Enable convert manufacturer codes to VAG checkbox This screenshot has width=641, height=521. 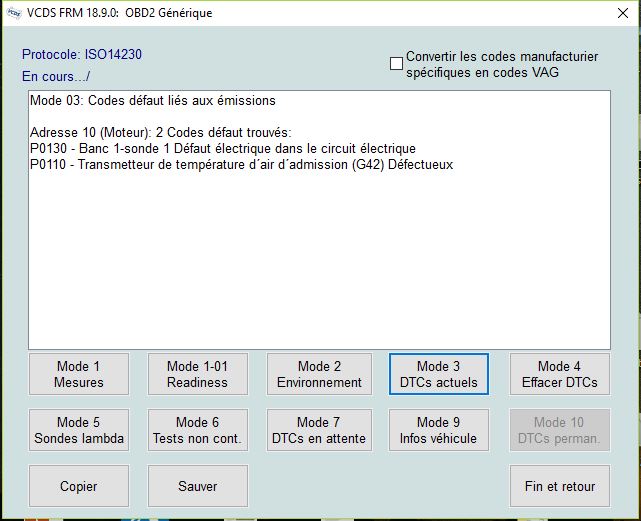396,64
